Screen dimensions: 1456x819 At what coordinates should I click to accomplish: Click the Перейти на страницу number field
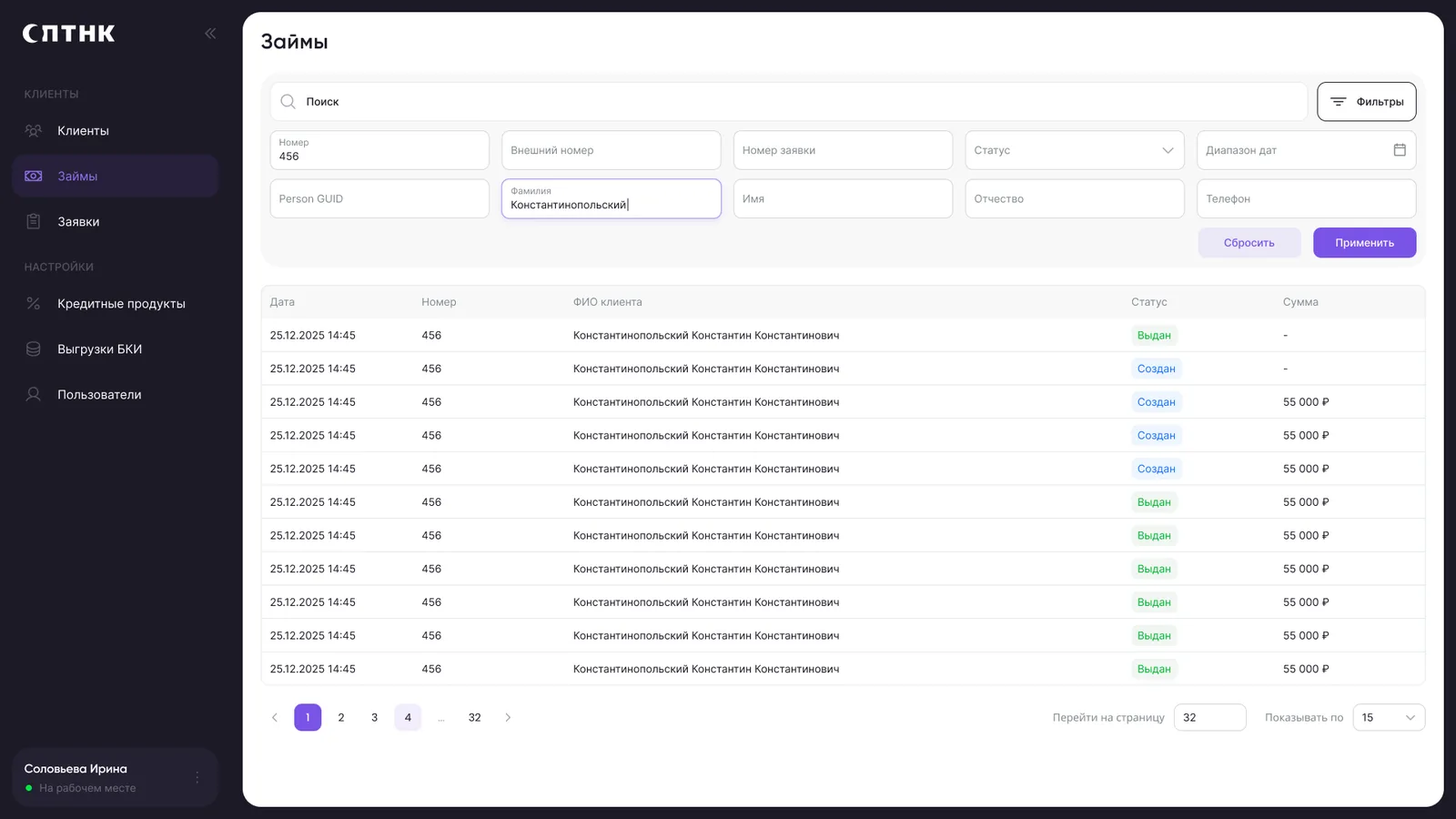(1210, 718)
